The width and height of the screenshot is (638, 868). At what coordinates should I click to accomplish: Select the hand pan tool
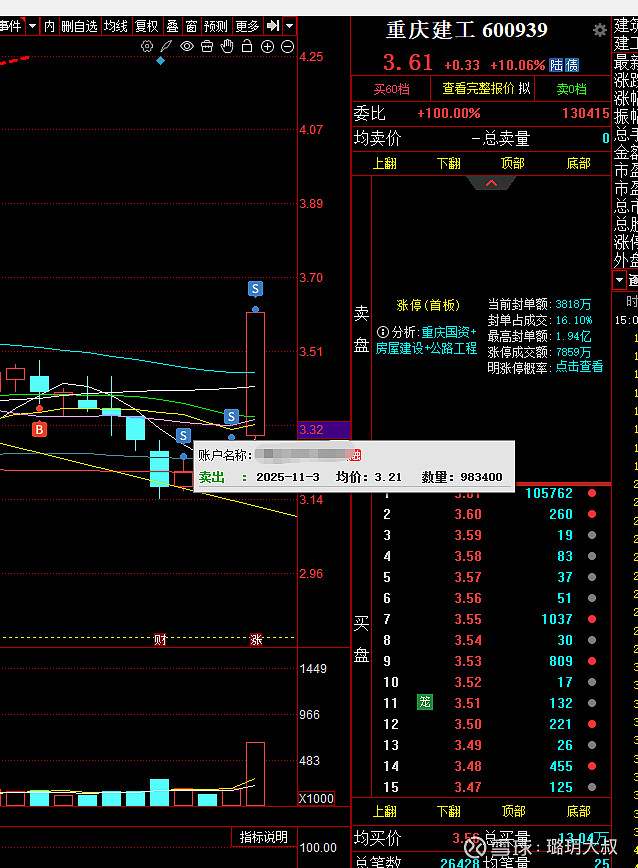[x=227, y=46]
